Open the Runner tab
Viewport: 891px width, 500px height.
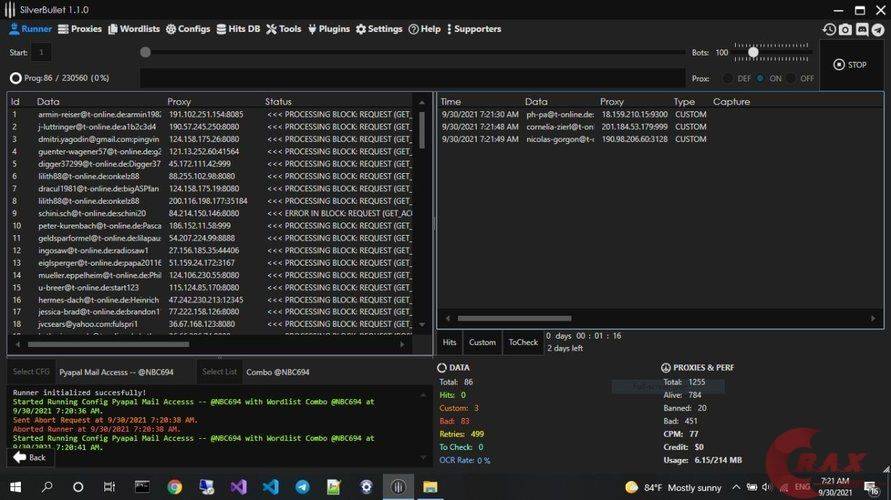click(31, 29)
